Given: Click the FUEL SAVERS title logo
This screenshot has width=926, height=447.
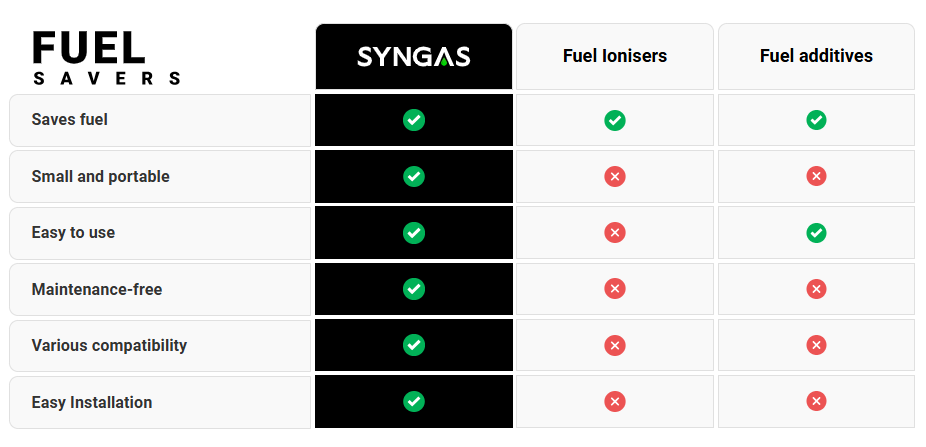Looking at the screenshot, I should coord(106,57).
